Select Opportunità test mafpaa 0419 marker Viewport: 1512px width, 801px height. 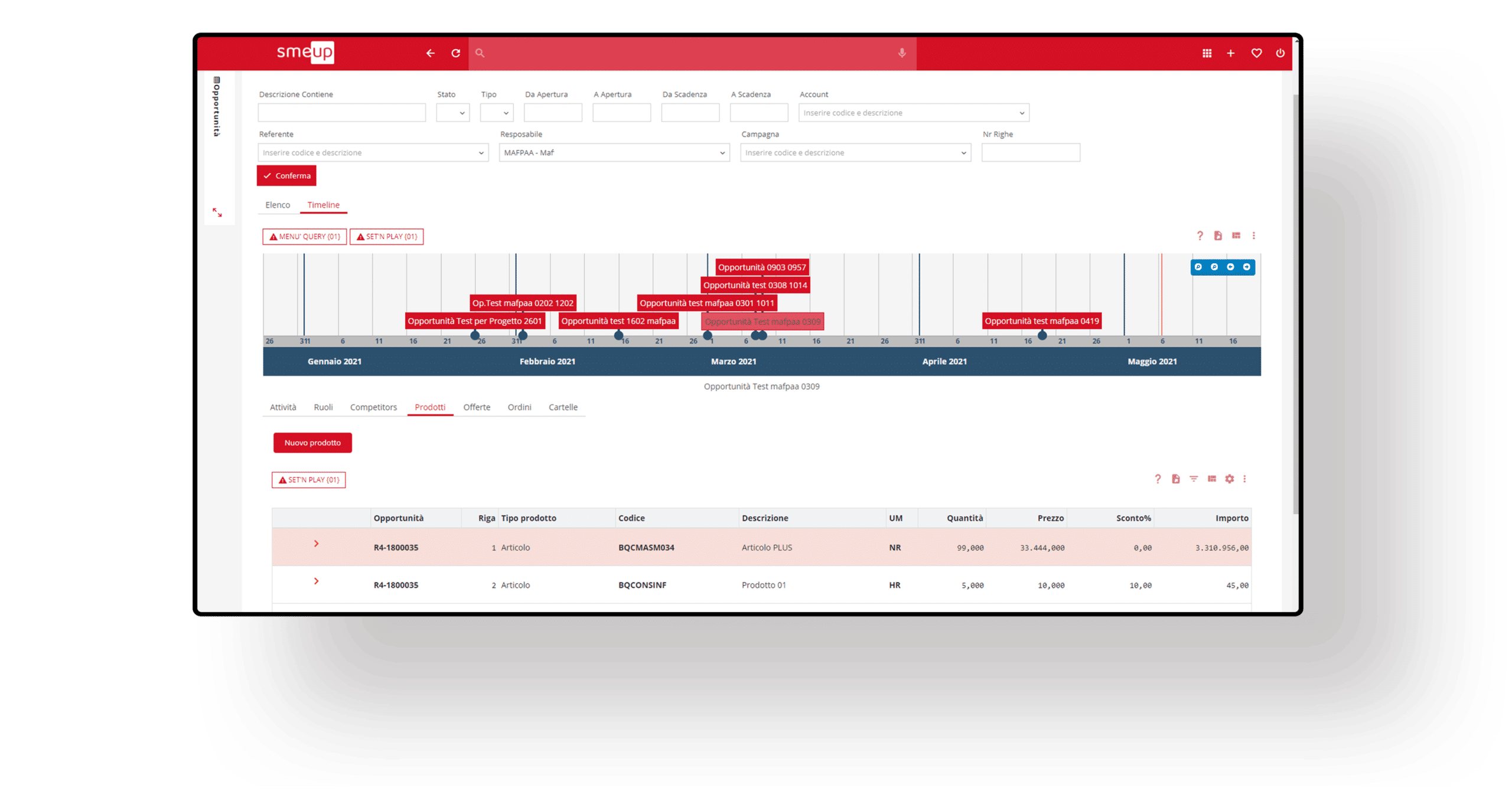1041,321
